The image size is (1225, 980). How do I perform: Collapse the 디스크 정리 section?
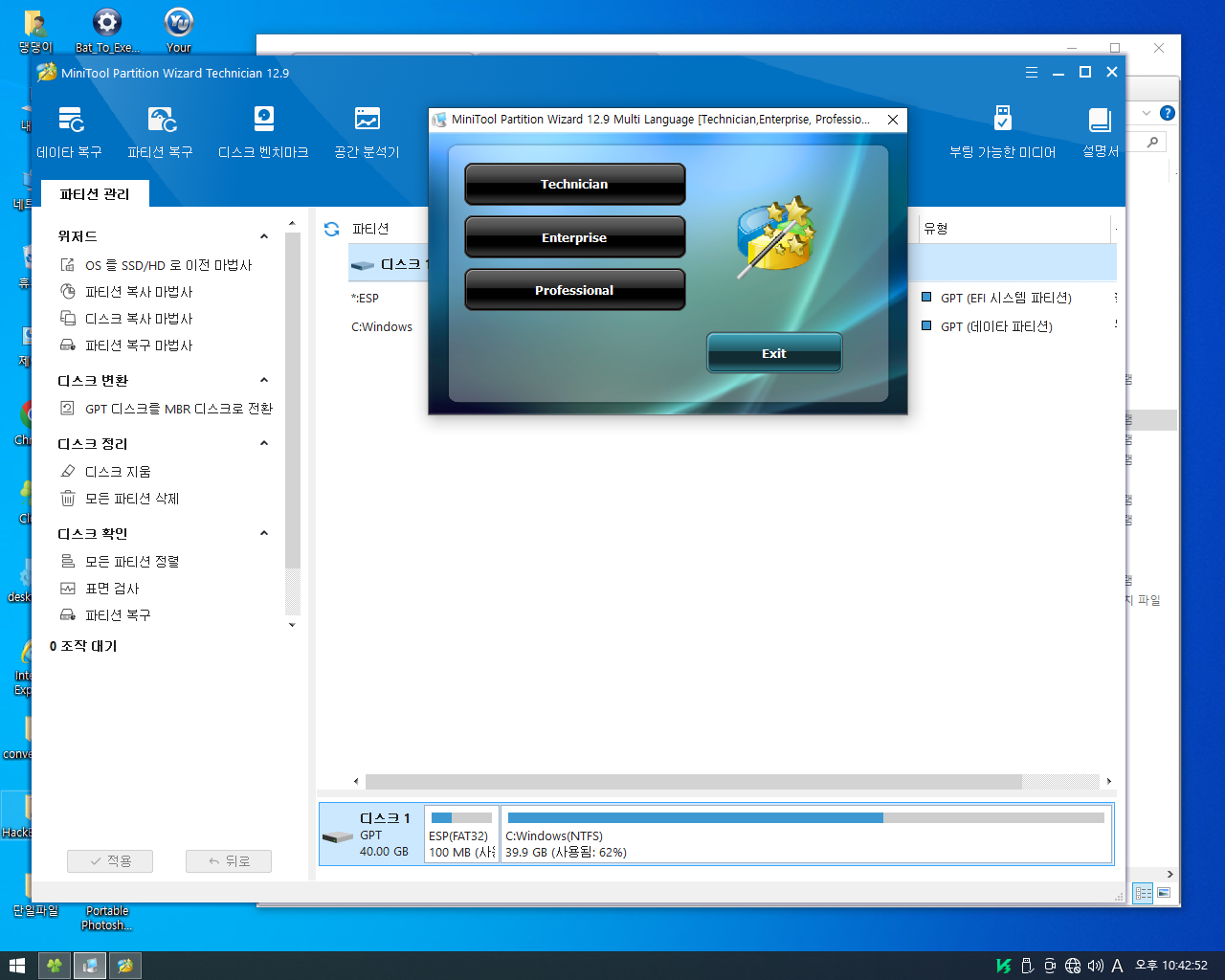pos(264,443)
